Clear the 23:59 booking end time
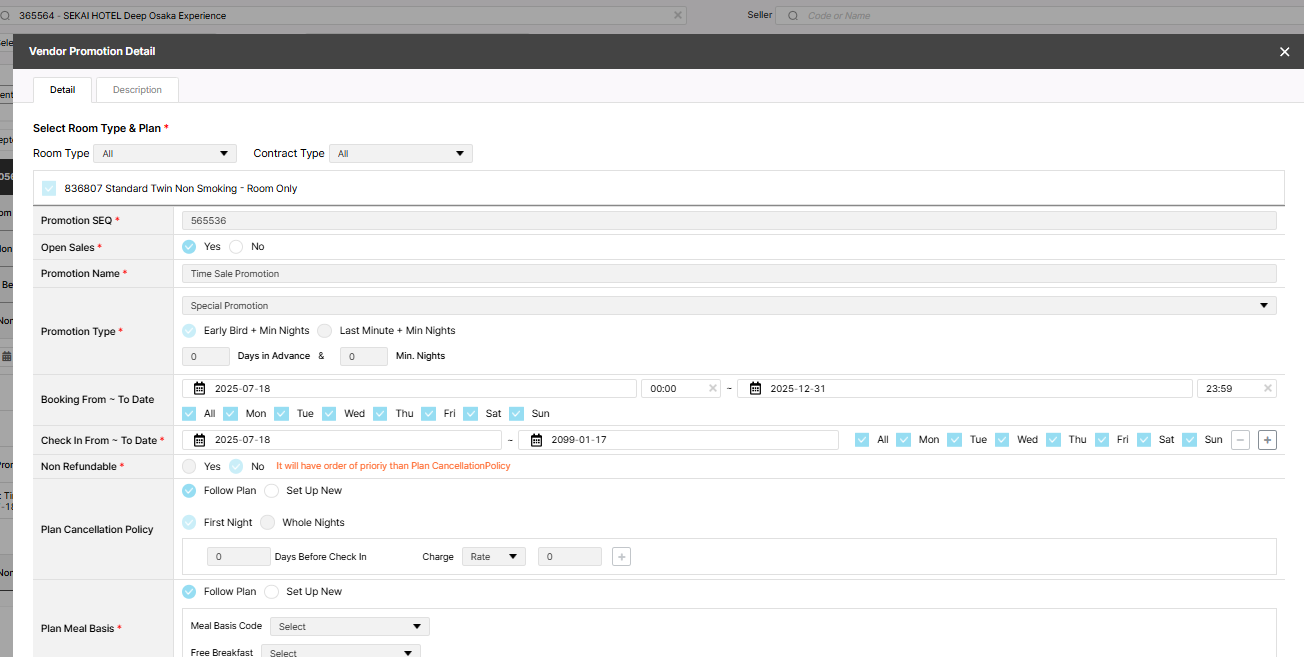The image size is (1304, 657). tap(1268, 388)
